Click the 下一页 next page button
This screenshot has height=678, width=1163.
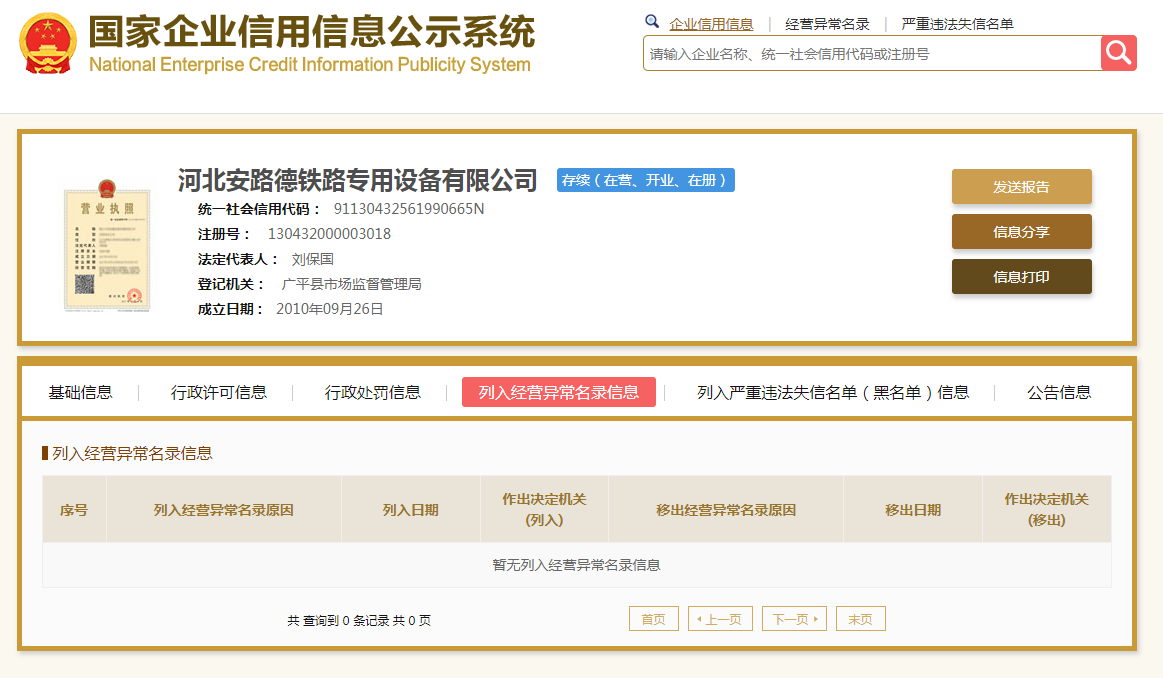tap(794, 619)
